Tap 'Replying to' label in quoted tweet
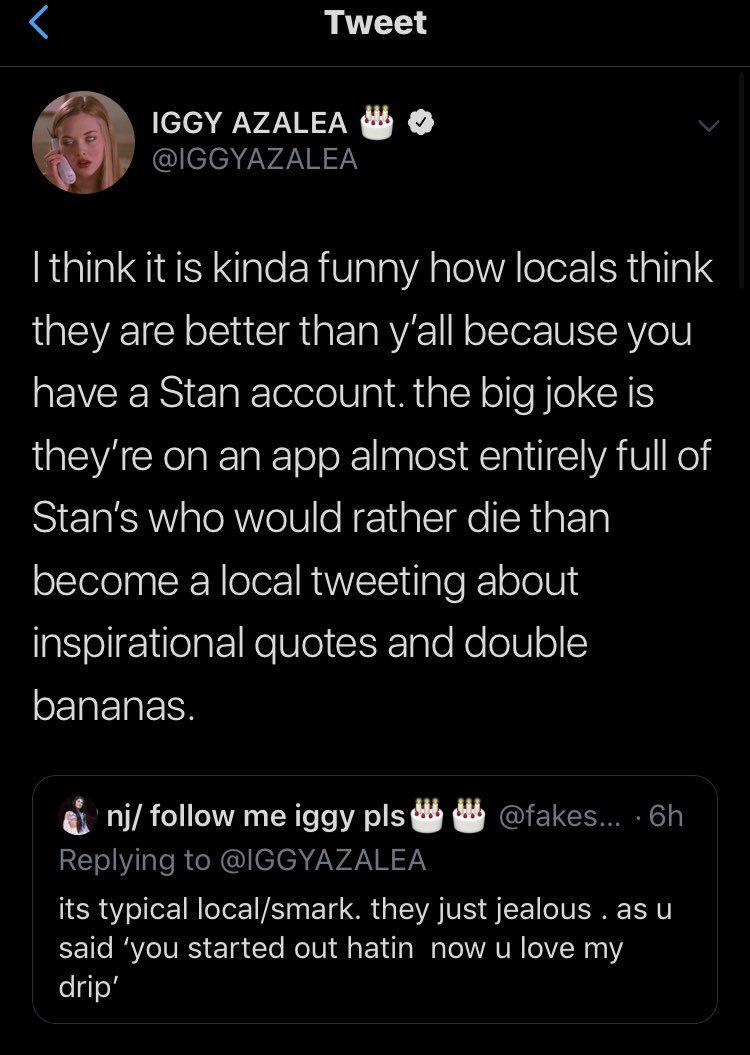This screenshot has height=1055, width=750. coord(135,861)
